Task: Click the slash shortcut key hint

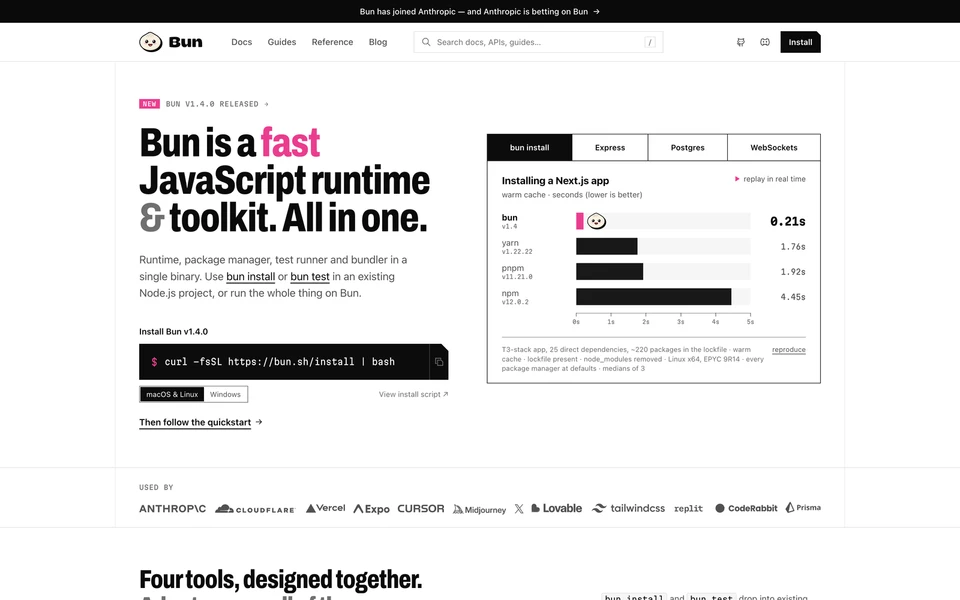Action: [650, 42]
